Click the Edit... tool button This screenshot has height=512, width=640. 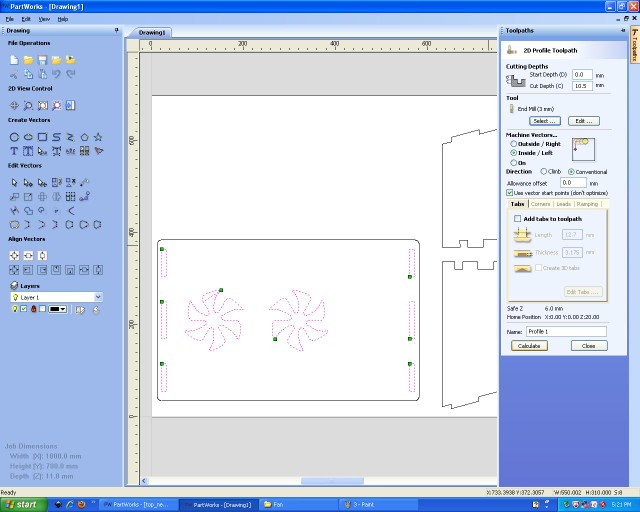click(x=584, y=121)
